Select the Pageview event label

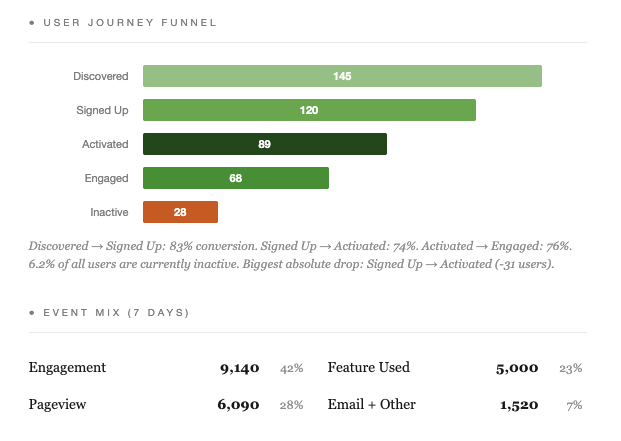58,405
